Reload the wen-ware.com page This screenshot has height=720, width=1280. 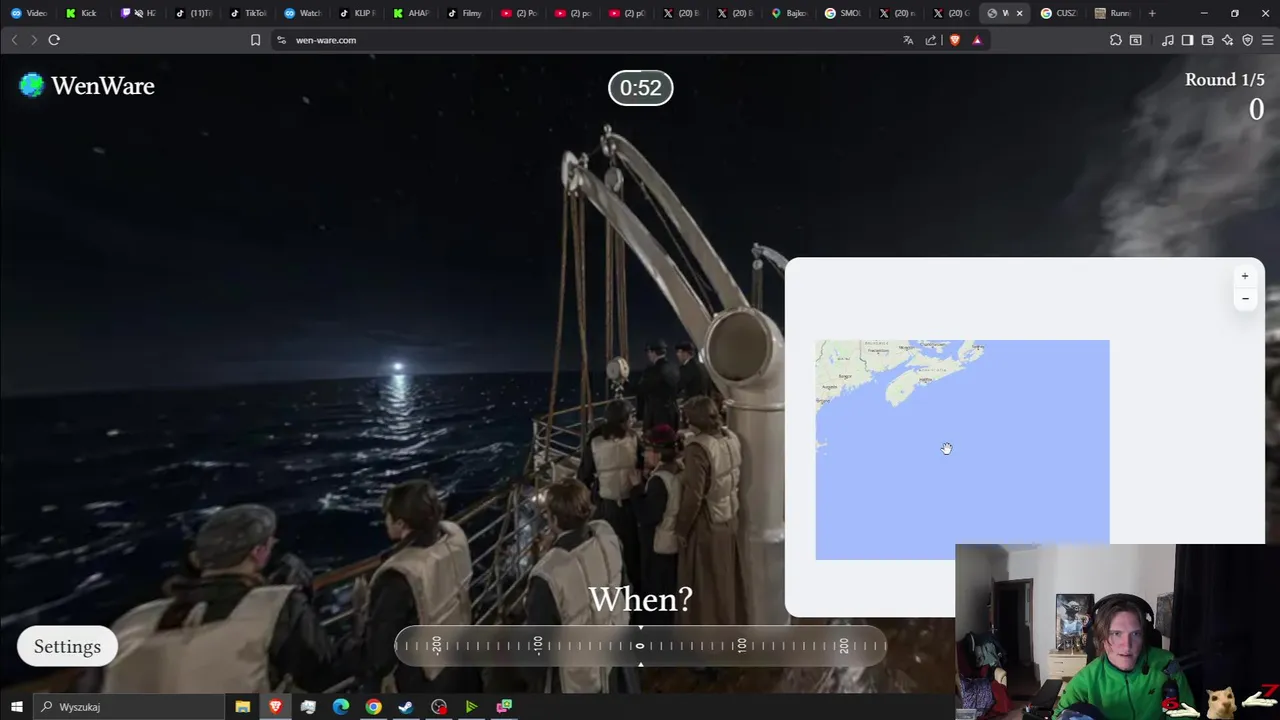(54, 40)
